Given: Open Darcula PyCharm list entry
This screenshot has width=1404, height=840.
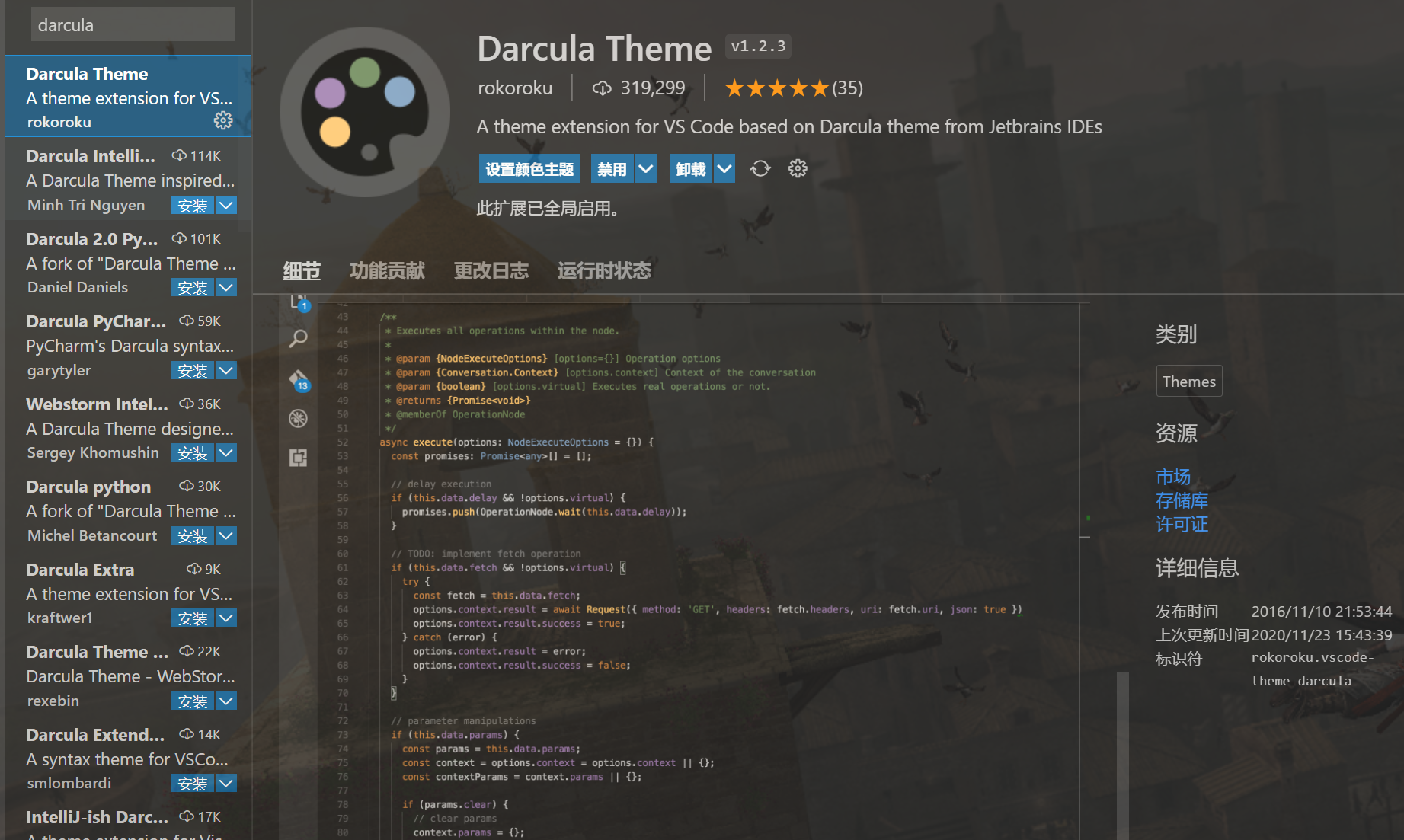Looking at the screenshot, I should point(128,345).
